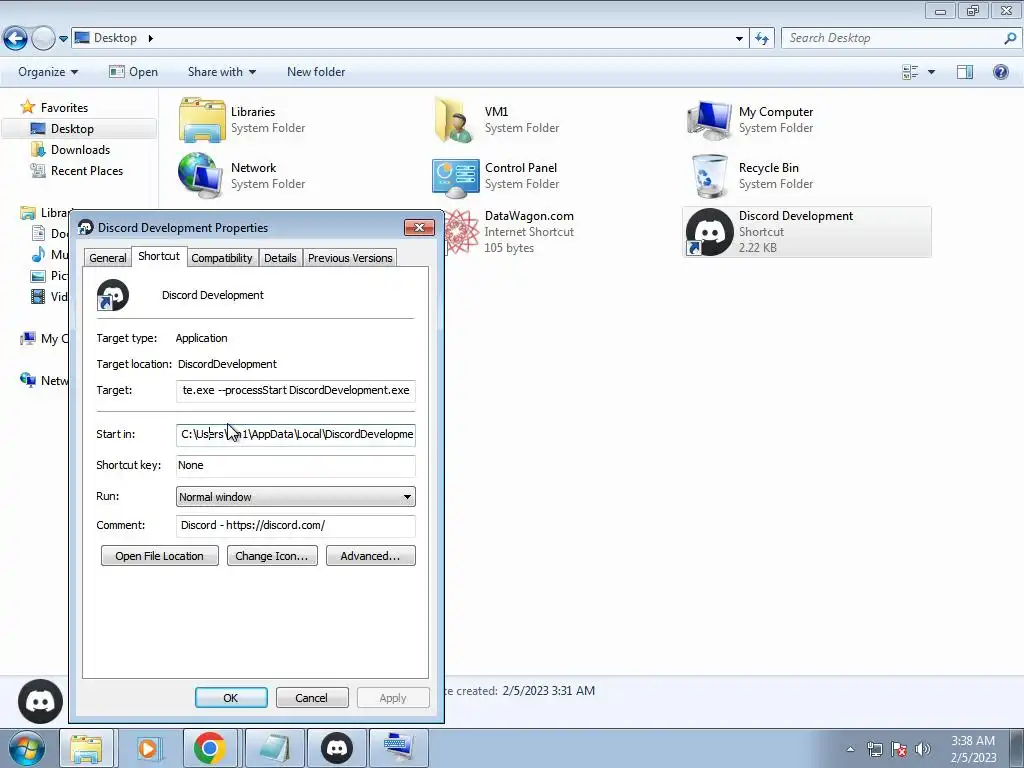Click the Advanced button

point(370,556)
